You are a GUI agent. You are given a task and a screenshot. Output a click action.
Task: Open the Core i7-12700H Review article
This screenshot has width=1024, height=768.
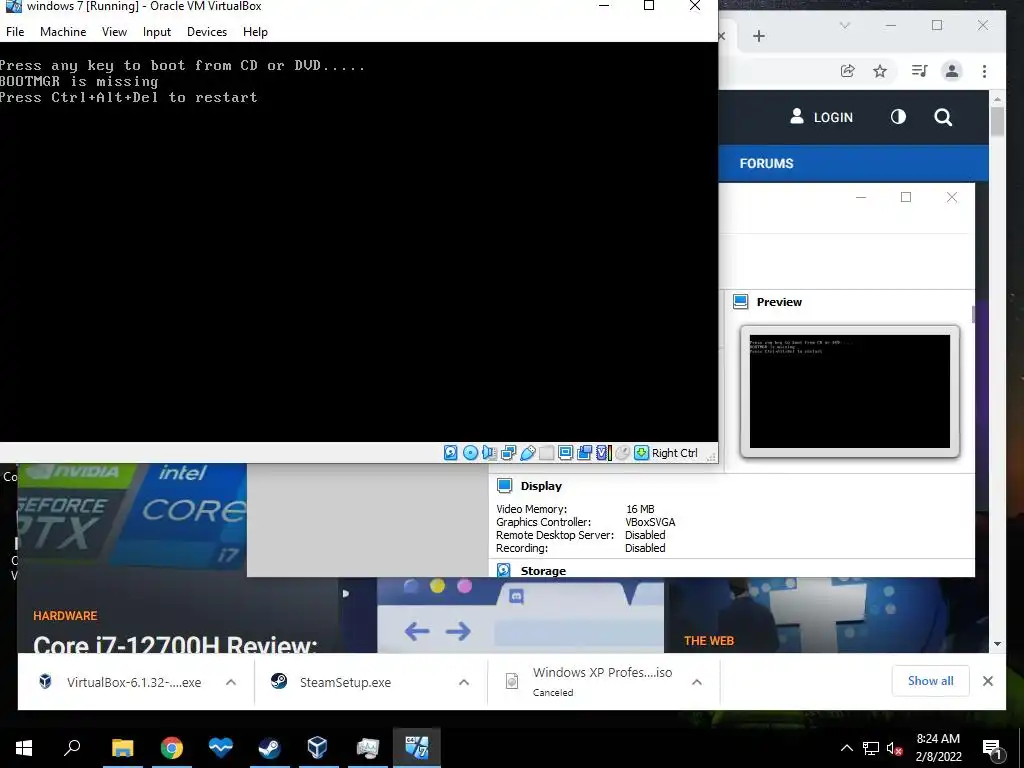175,645
